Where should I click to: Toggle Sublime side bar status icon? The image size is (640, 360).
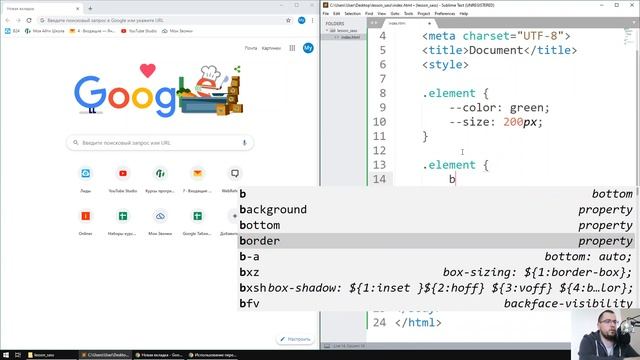(x=327, y=346)
